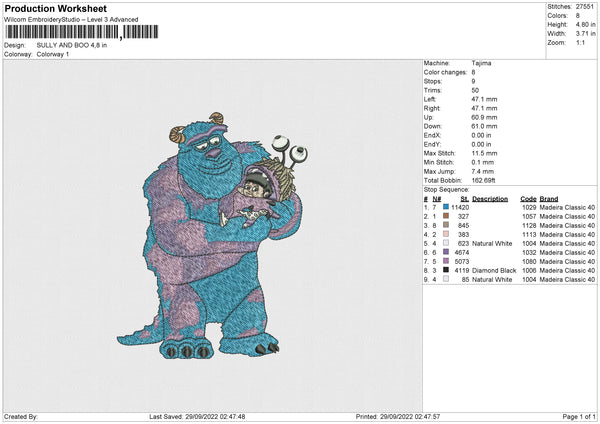
Task: Click thread code '1006'
Action: coord(529,271)
